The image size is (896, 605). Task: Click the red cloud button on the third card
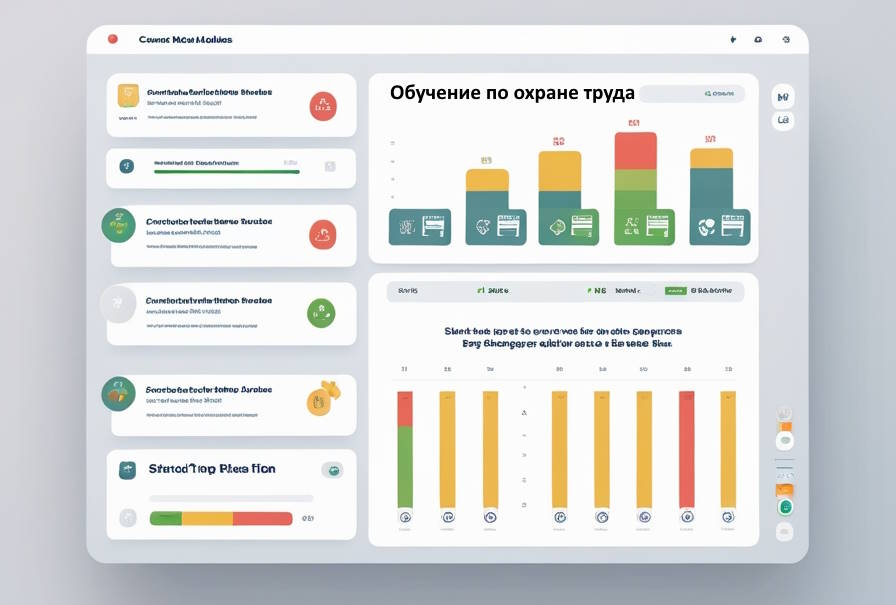coord(323,235)
